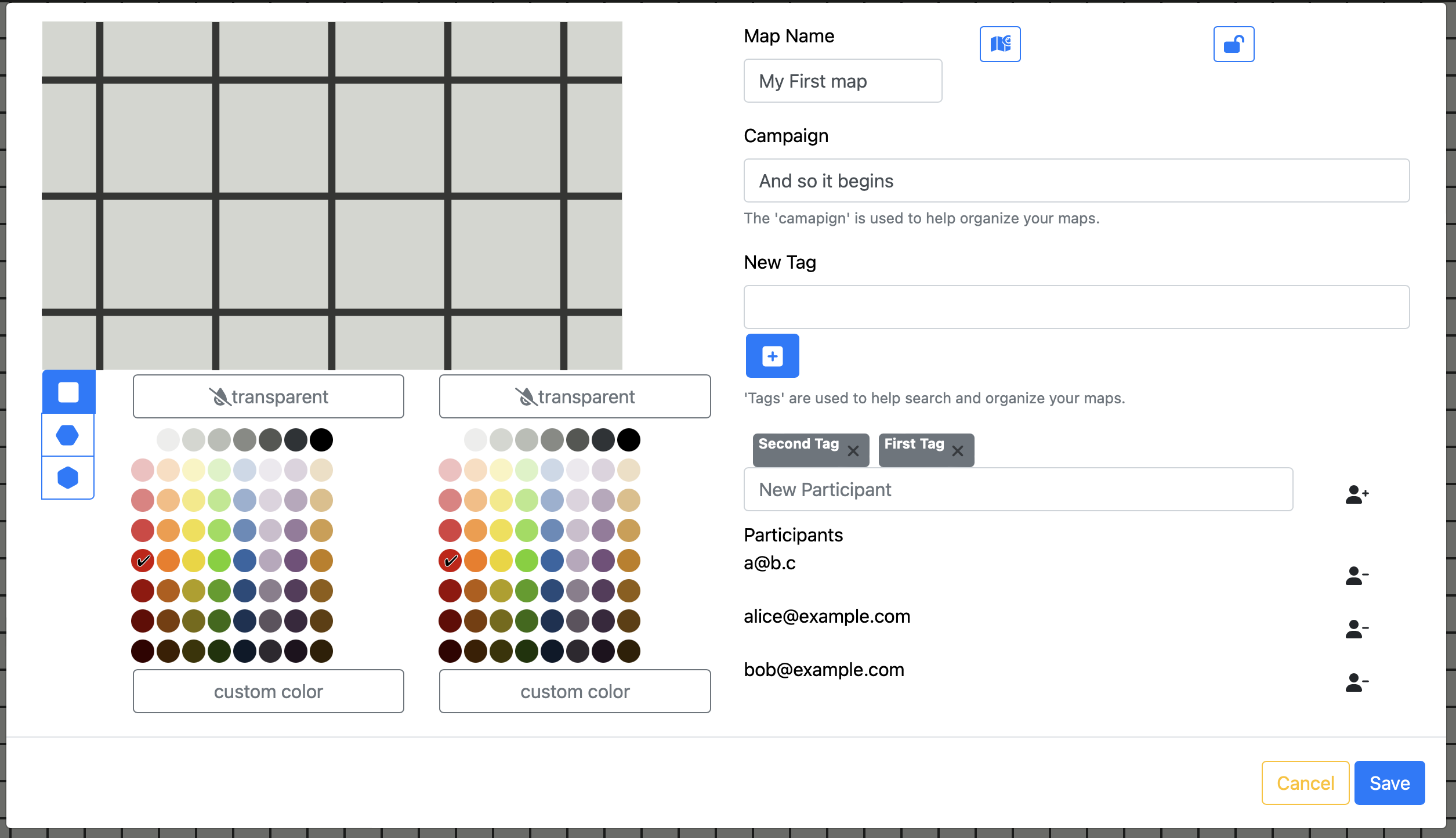This screenshot has width=1456, height=838.
Task: Select the hexagon flat-top tool icon
Action: [68, 434]
